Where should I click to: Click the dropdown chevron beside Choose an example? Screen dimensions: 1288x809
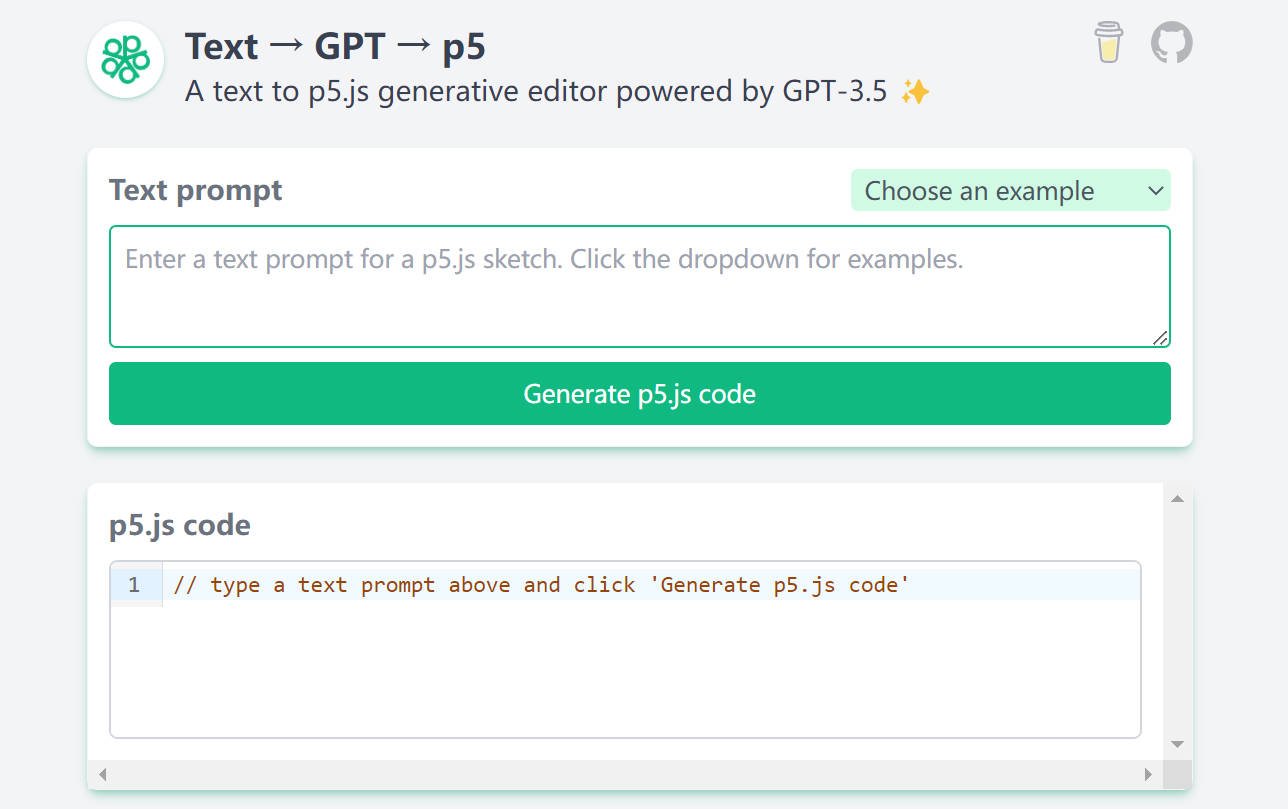(1156, 190)
